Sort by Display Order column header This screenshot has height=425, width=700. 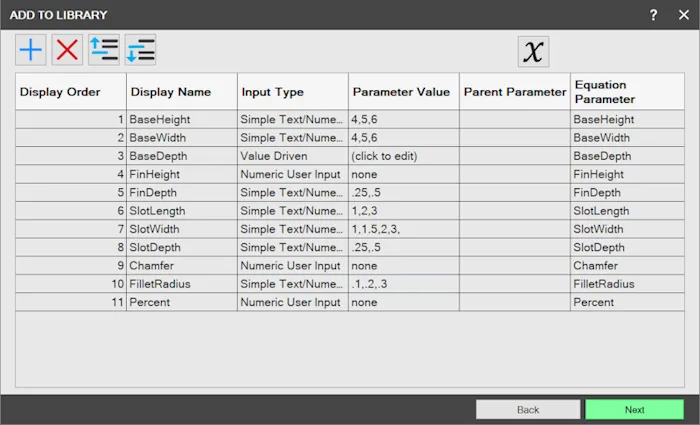click(71, 92)
